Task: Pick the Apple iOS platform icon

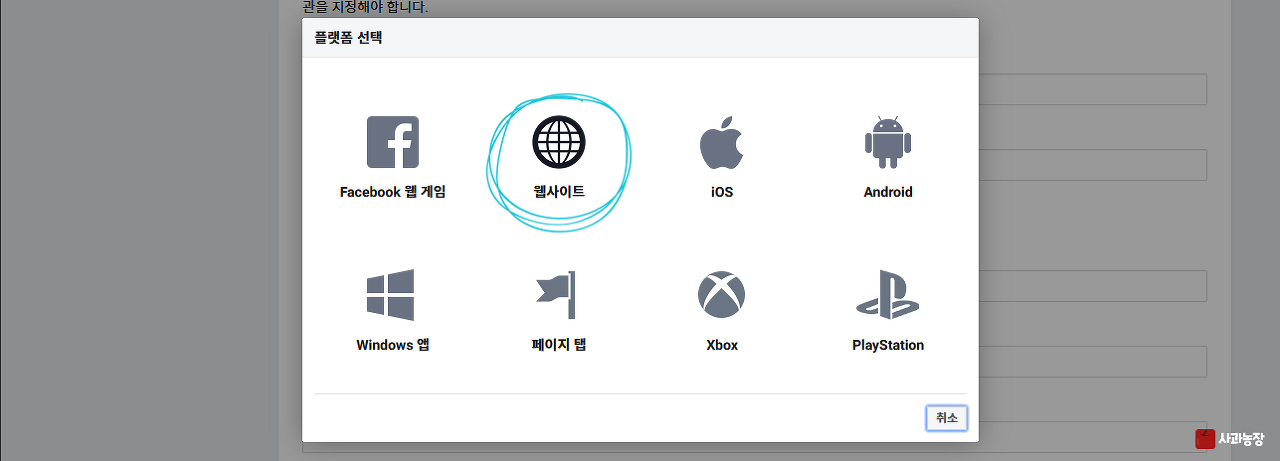Action: 721,142
